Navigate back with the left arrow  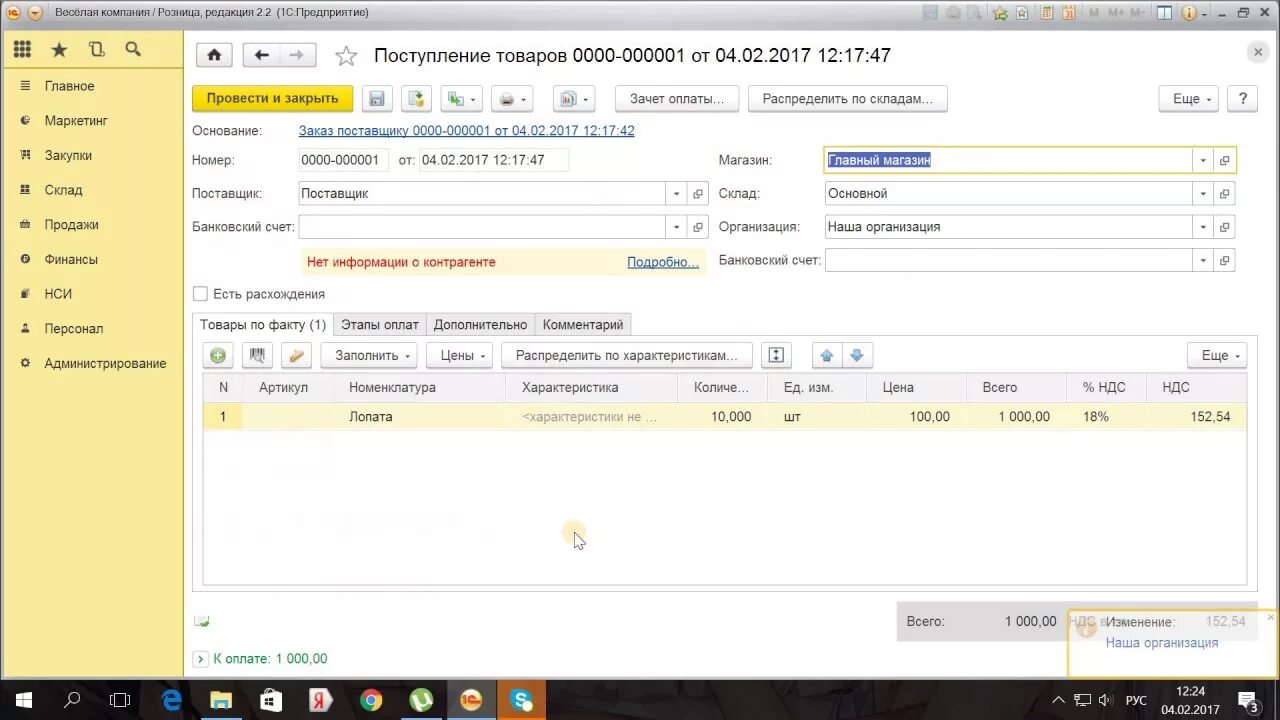(262, 55)
